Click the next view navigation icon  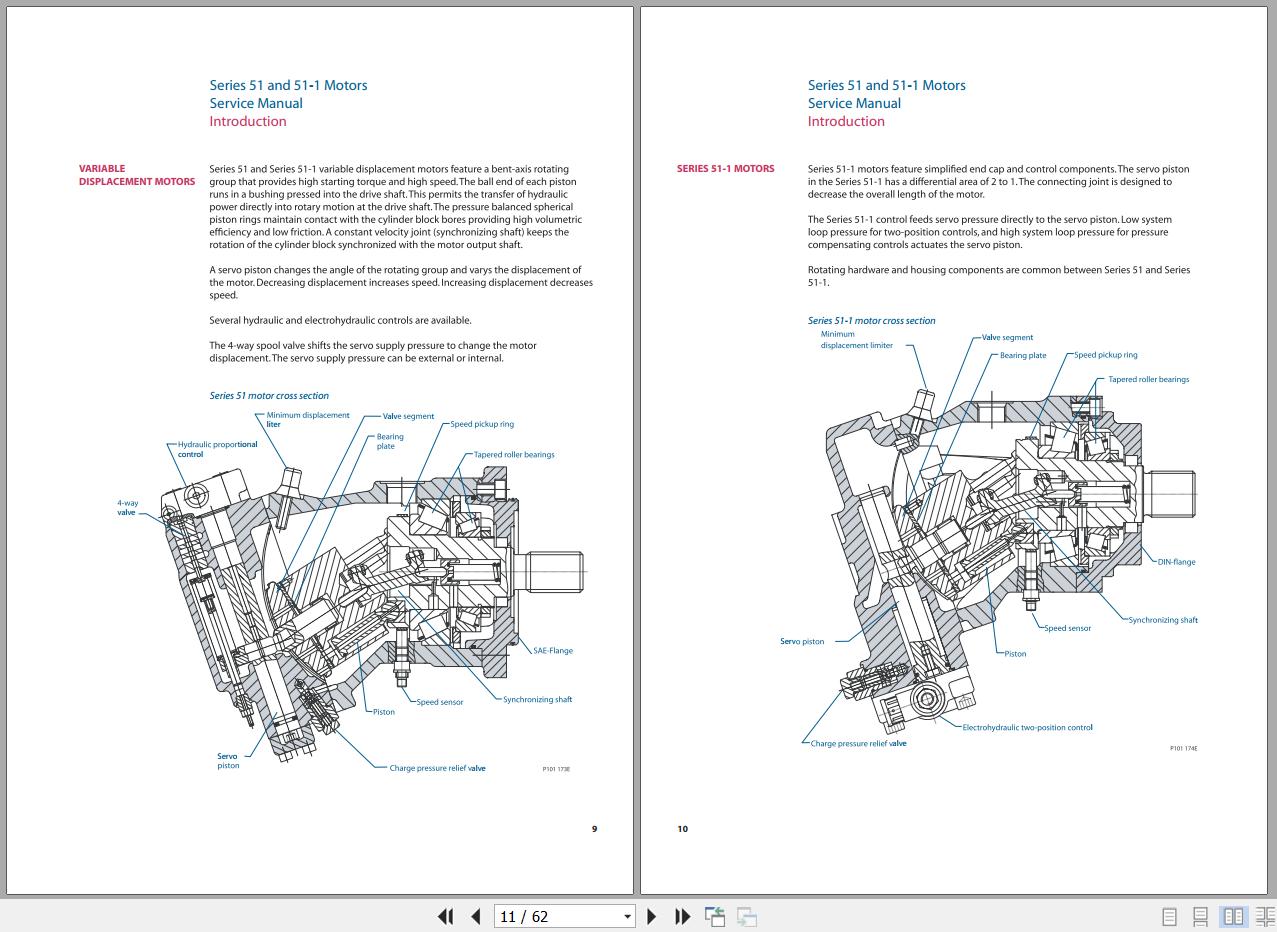pyautogui.click(x=747, y=916)
